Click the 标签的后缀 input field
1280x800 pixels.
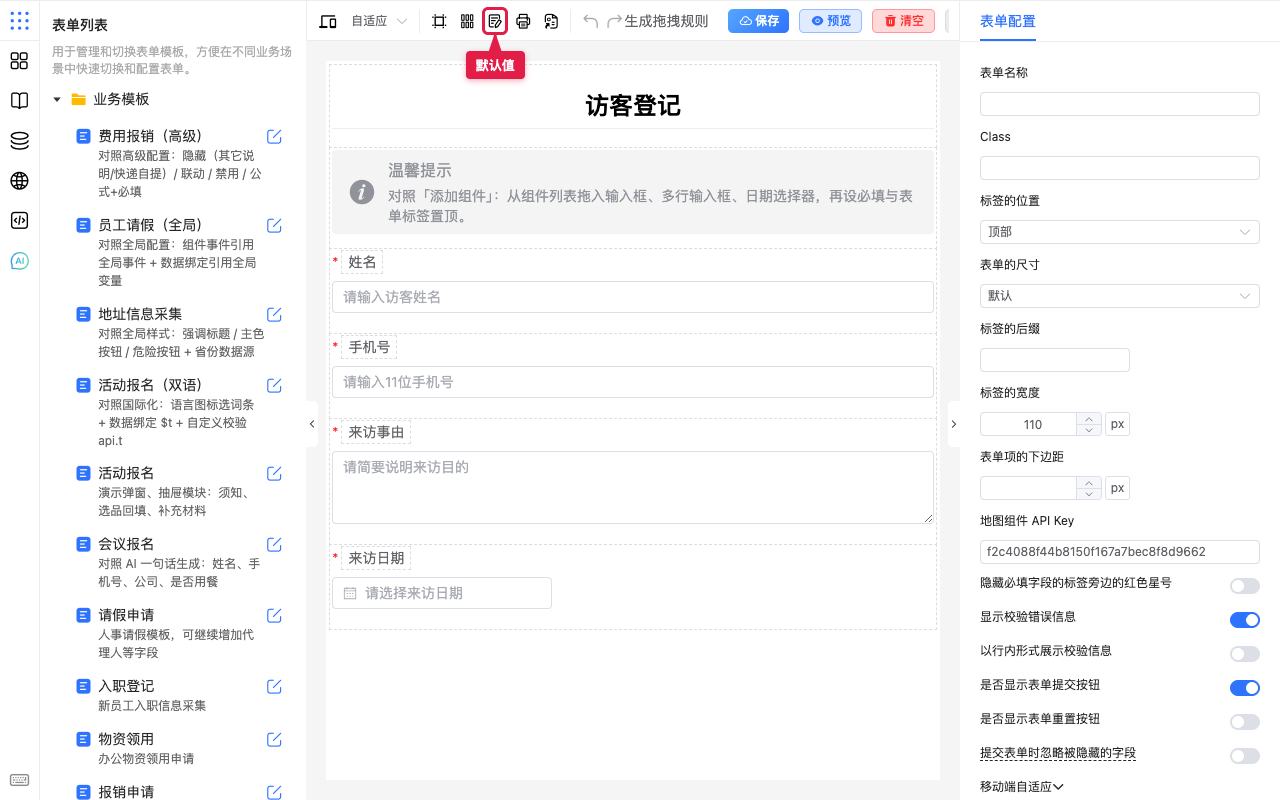[x=1055, y=360]
